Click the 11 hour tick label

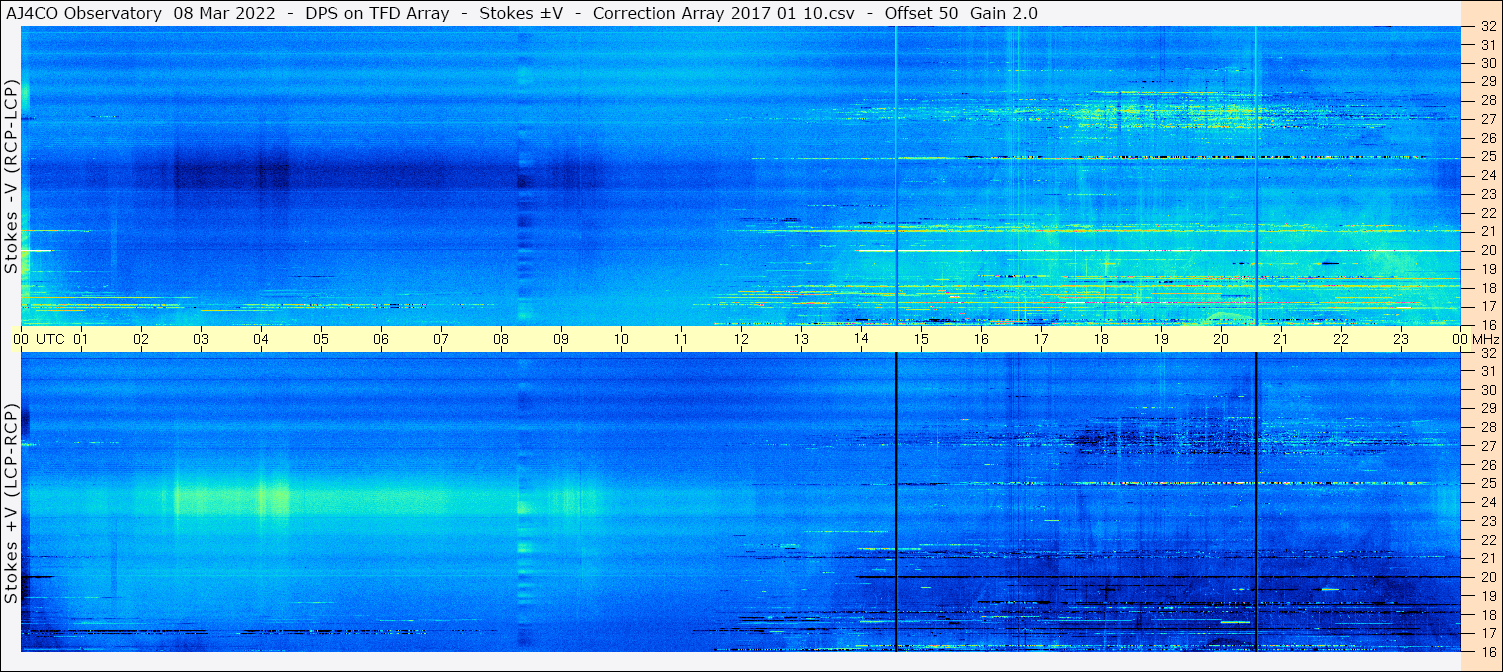681,339
